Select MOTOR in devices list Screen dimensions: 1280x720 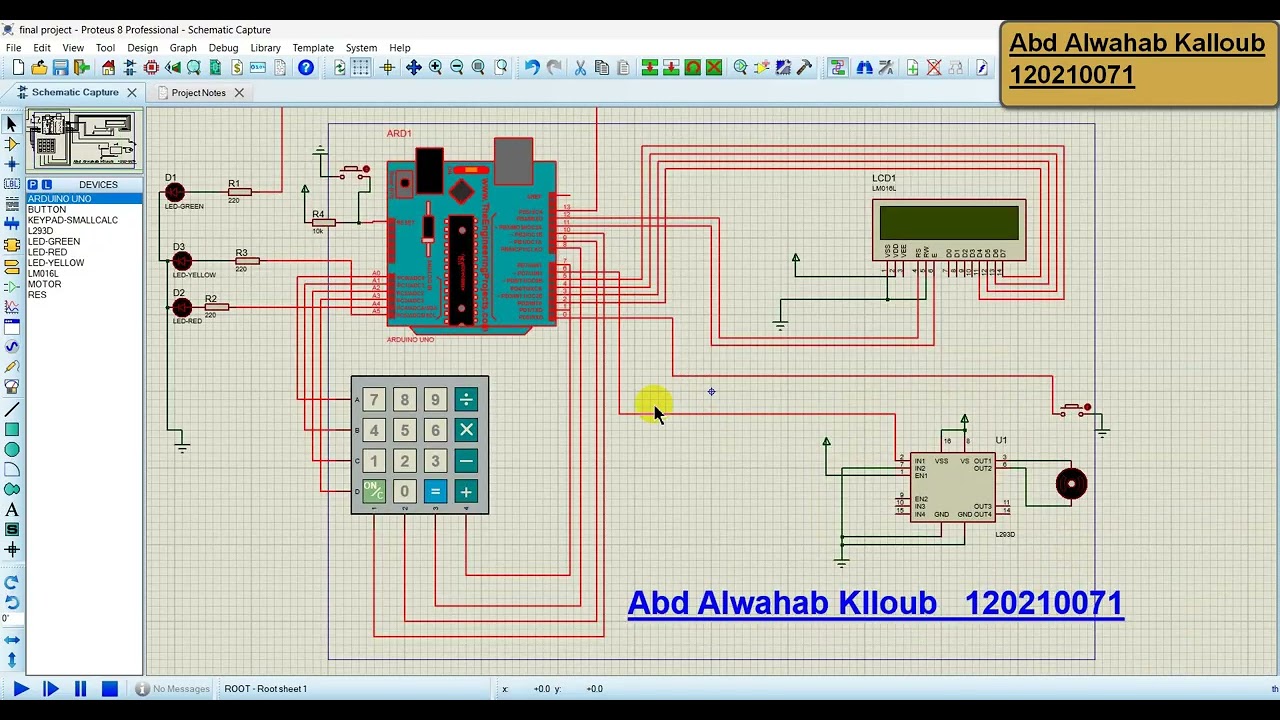coord(84,284)
